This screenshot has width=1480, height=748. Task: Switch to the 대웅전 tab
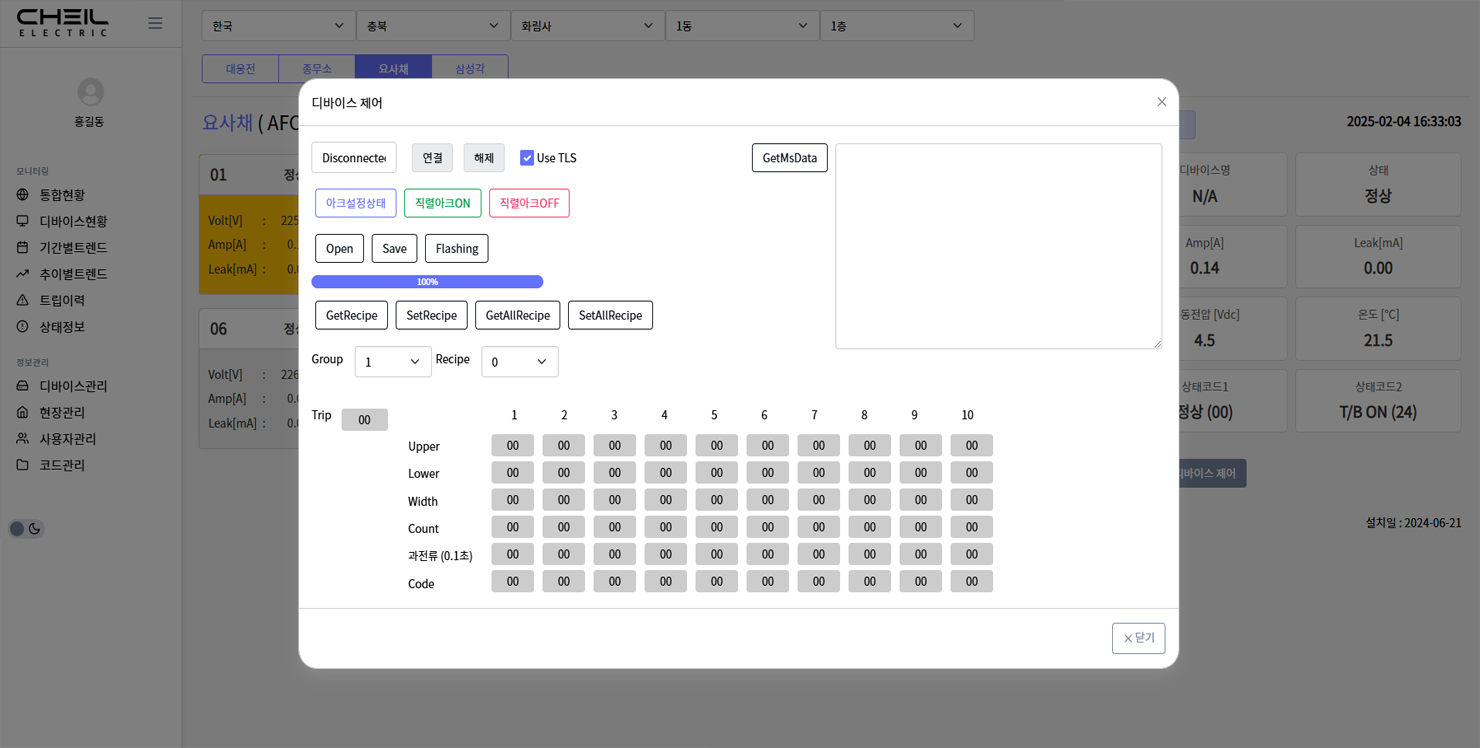(x=240, y=69)
